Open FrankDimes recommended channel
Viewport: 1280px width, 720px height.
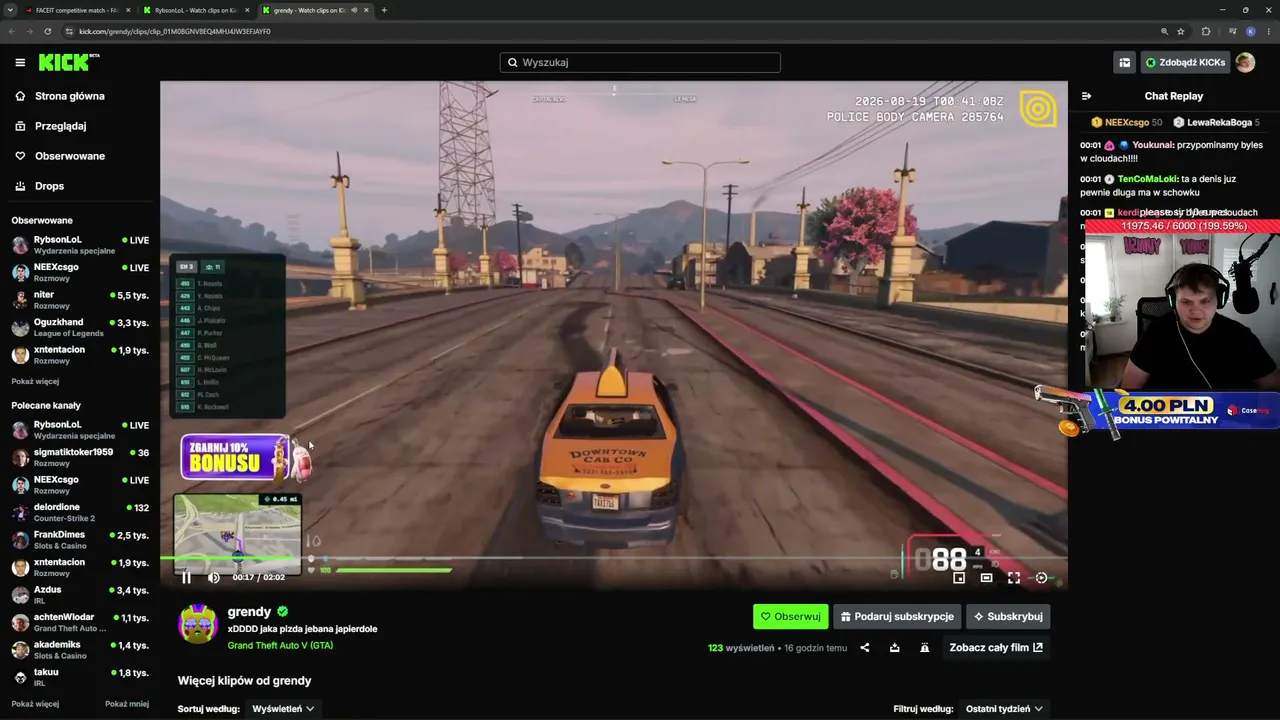coord(80,540)
